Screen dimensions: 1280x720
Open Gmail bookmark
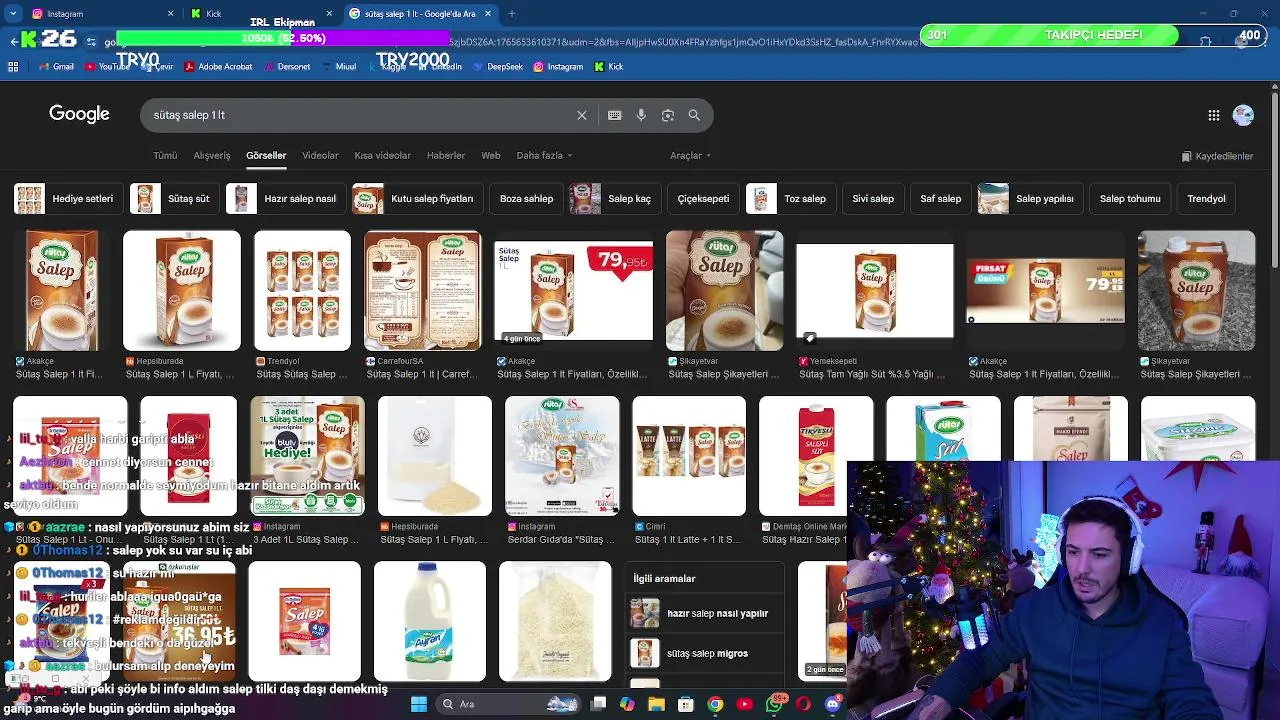56,67
